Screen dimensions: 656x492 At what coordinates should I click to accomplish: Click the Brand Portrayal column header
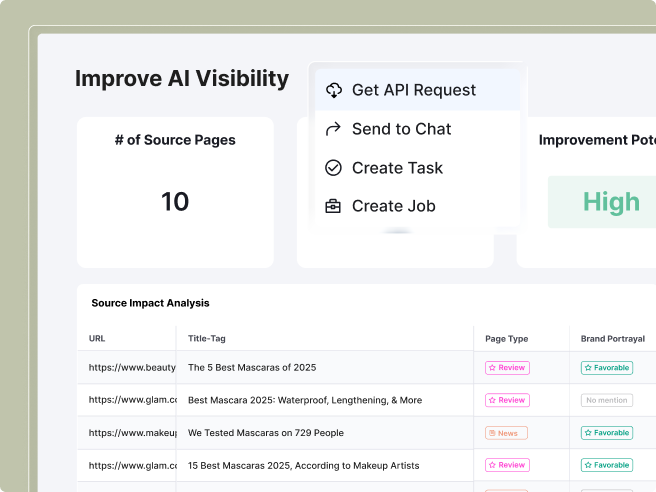(612, 339)
